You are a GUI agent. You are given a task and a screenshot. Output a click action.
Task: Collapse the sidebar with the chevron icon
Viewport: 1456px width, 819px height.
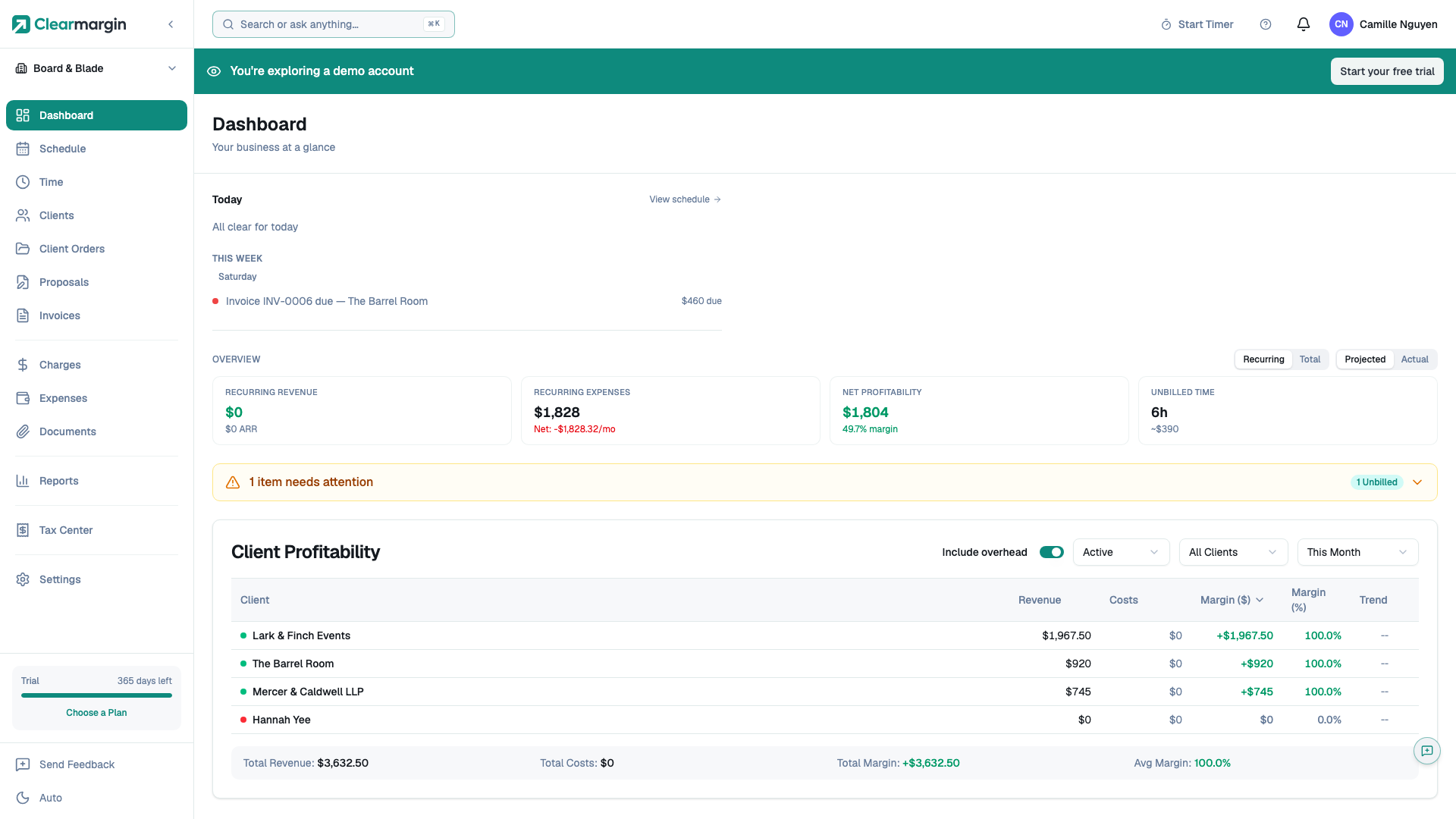(x=171, y=24)
